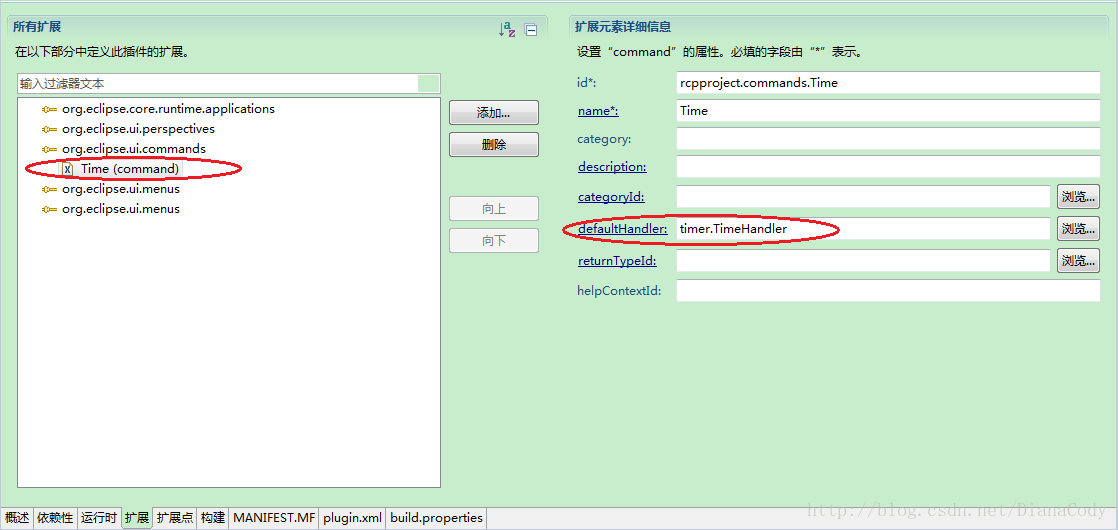Select org.eclipse.core.runtime.applications extension
The image size is (1118, 530).
(x=168, y=109)
